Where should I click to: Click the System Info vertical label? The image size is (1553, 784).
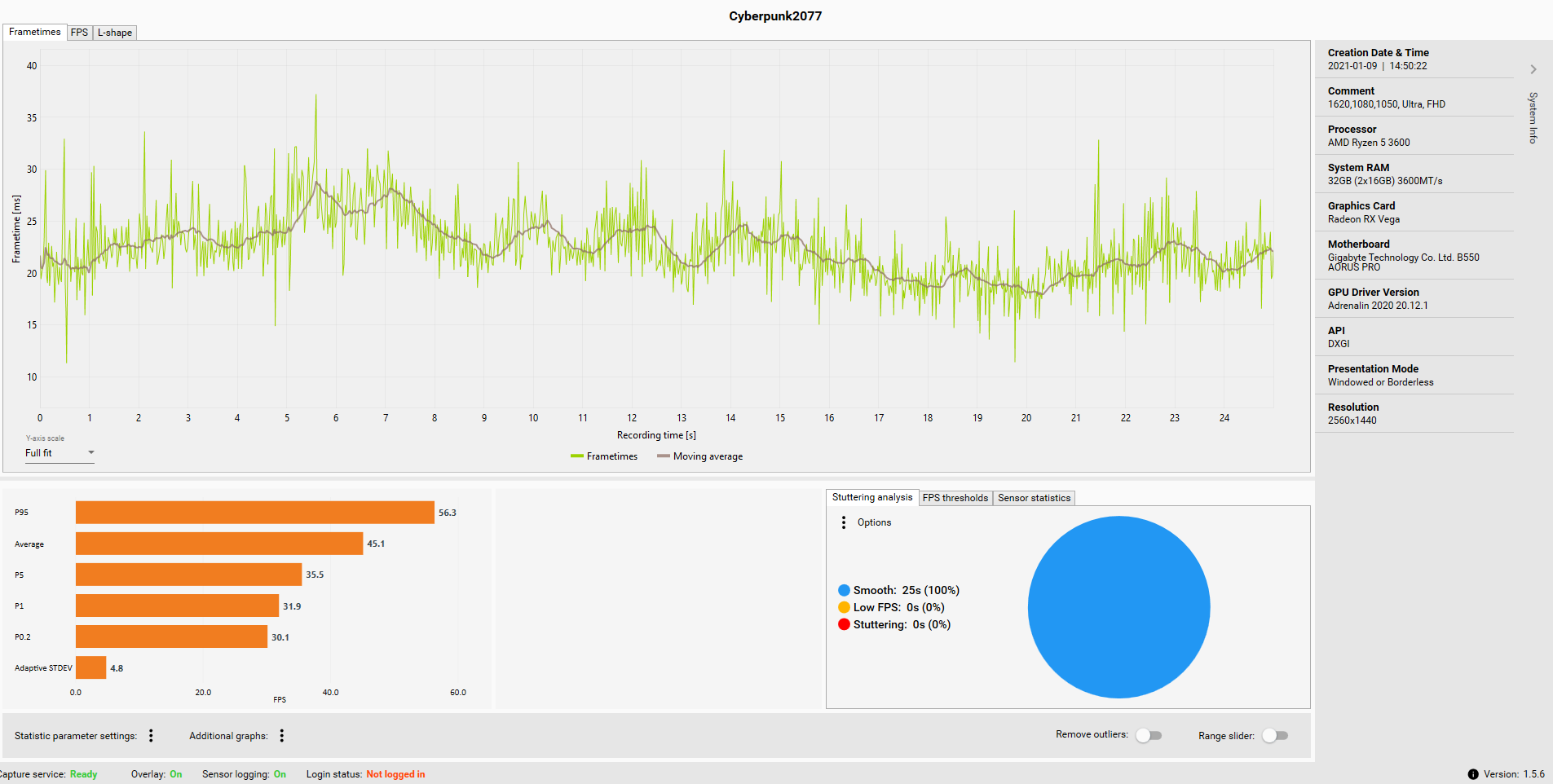tap(1533, 118)
